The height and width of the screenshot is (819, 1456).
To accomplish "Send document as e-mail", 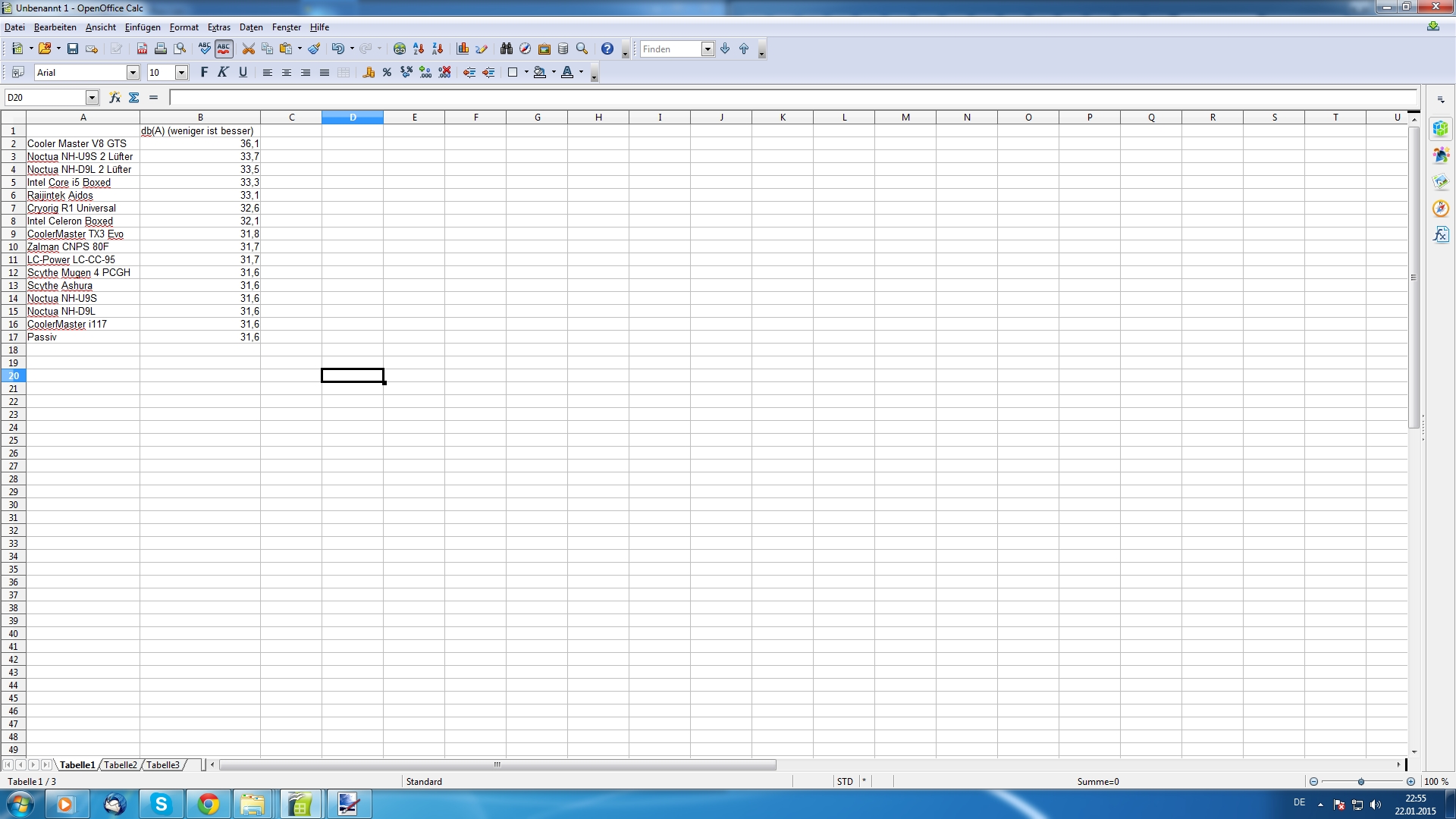I will point(92,49).
